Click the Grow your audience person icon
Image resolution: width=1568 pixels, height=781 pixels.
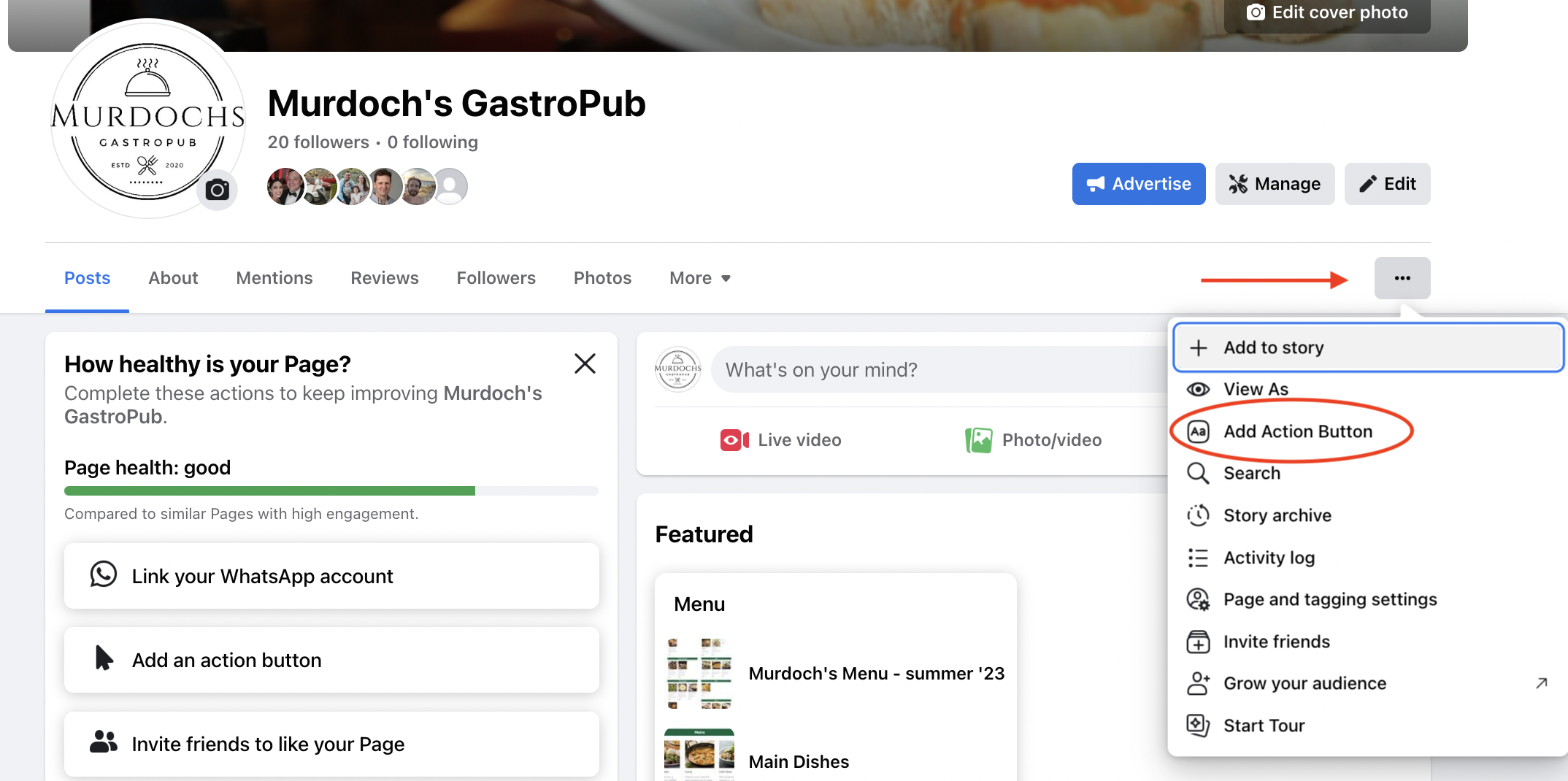pos(1198,683)
